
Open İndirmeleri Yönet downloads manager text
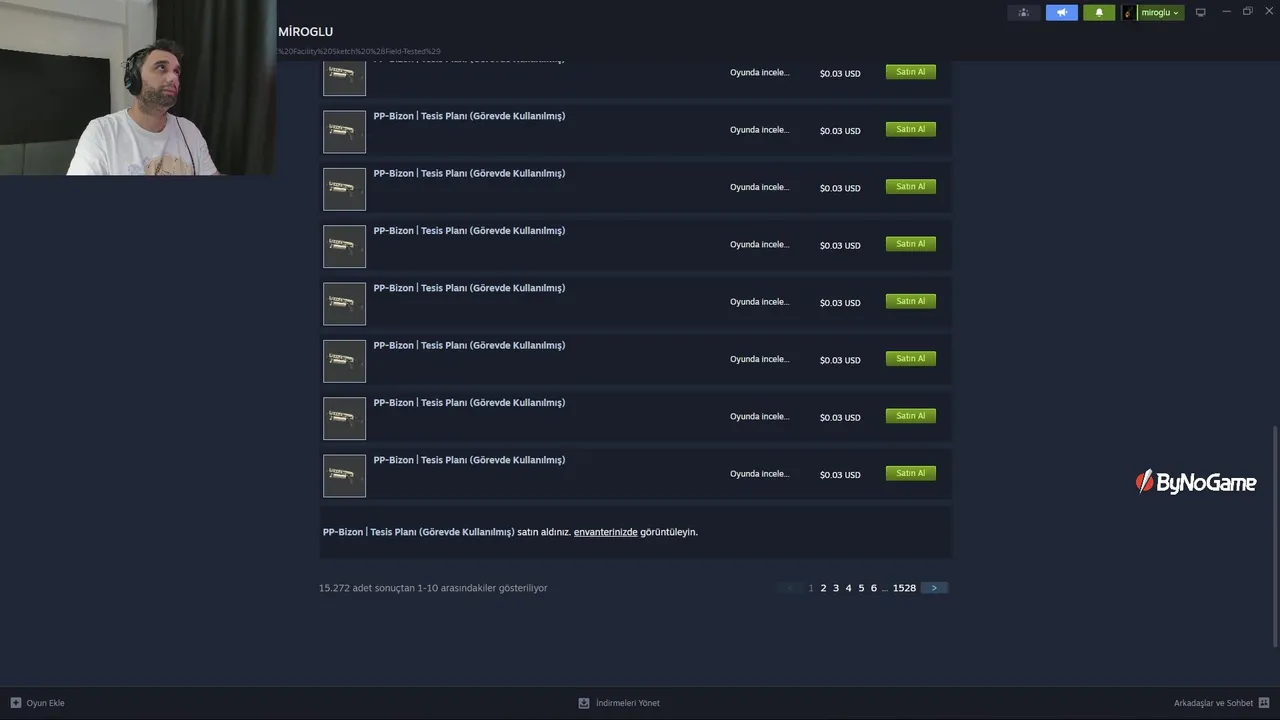(627, 703)
